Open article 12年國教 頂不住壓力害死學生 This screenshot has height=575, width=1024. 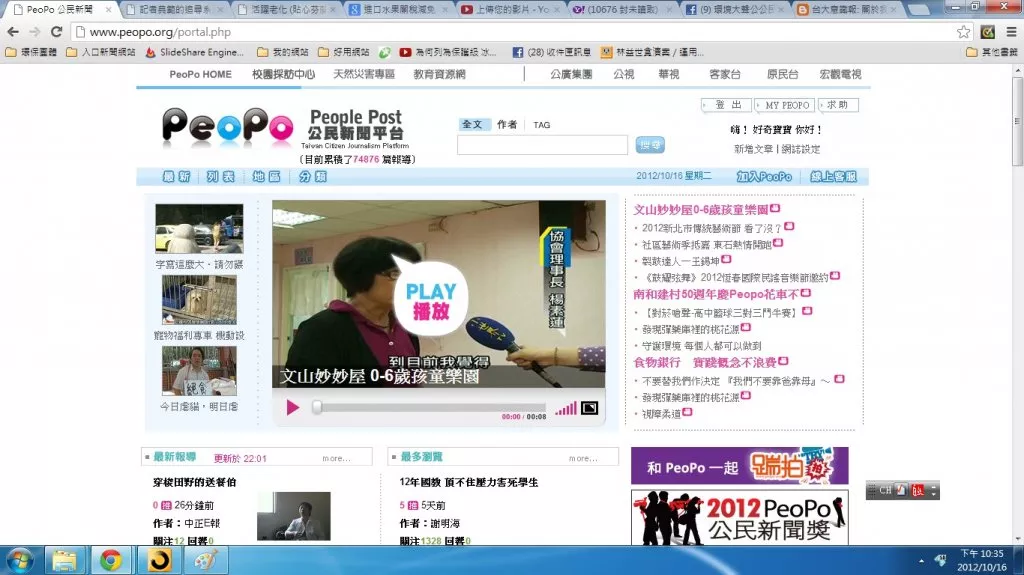(469, 482)
